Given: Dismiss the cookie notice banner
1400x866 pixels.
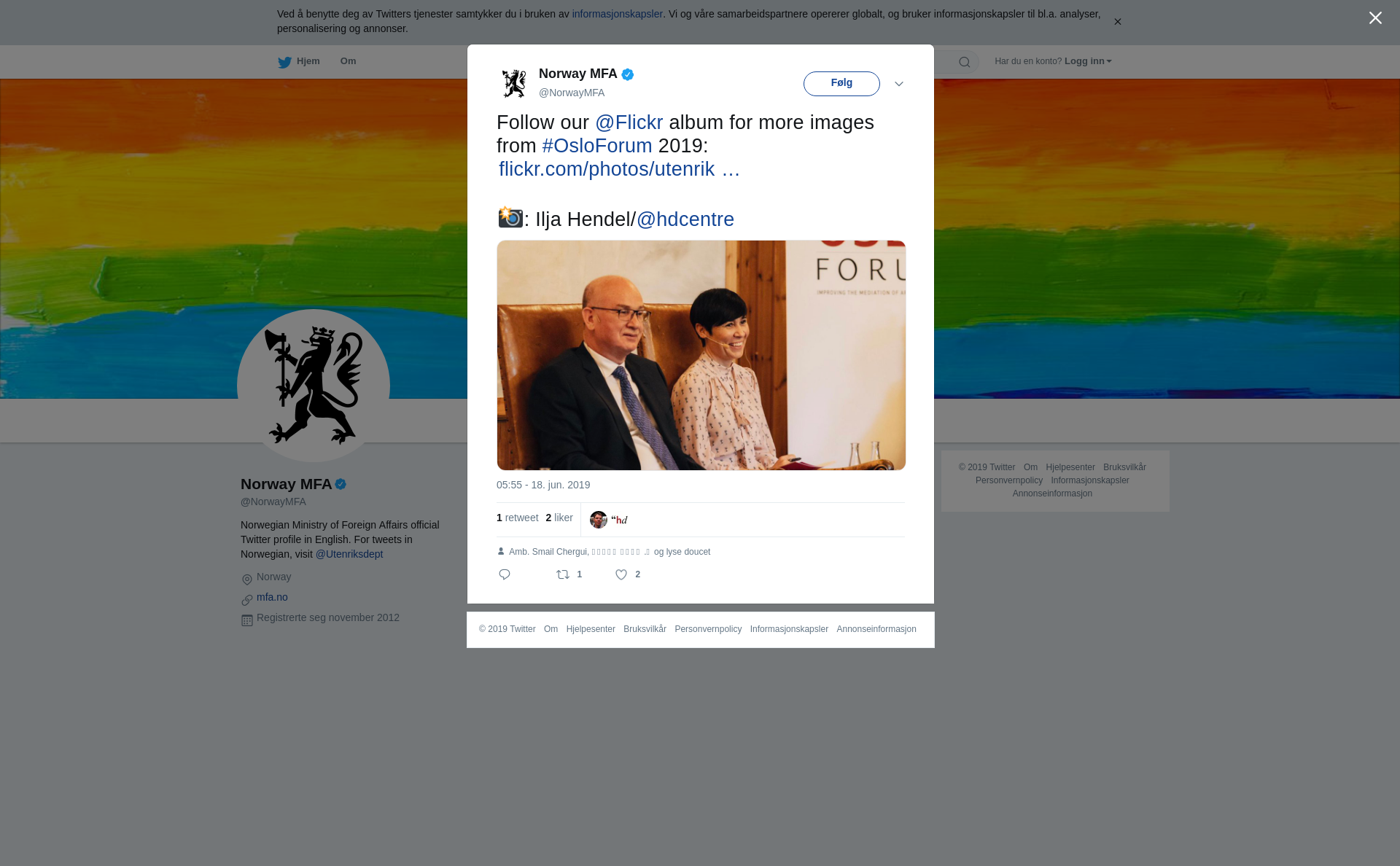Looking at the screenshot, I should (x=1117, y=22).
